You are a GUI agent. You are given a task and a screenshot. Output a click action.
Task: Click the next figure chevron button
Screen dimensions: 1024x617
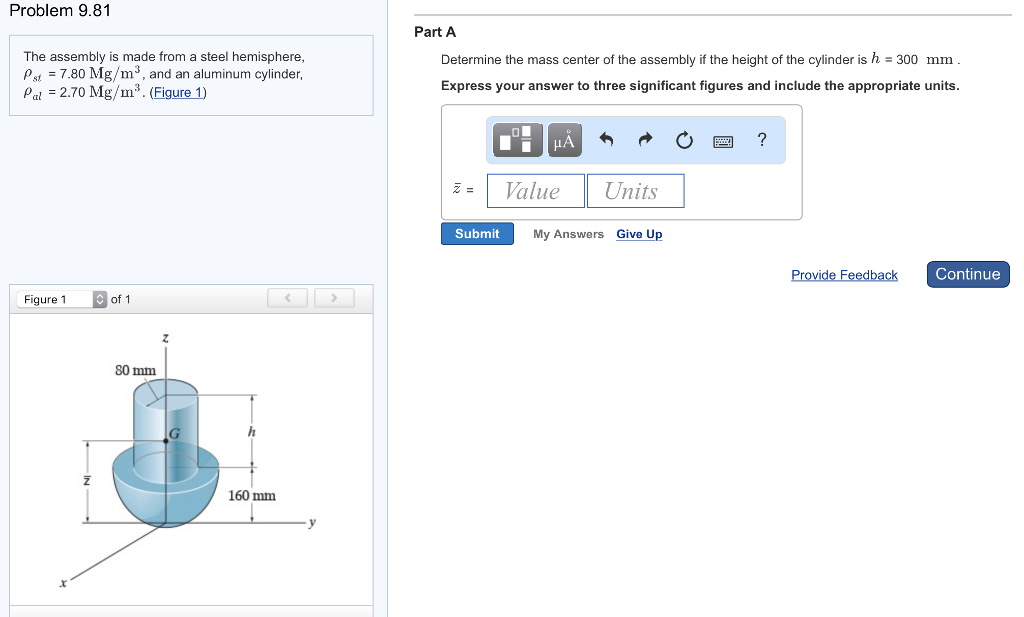334,297
